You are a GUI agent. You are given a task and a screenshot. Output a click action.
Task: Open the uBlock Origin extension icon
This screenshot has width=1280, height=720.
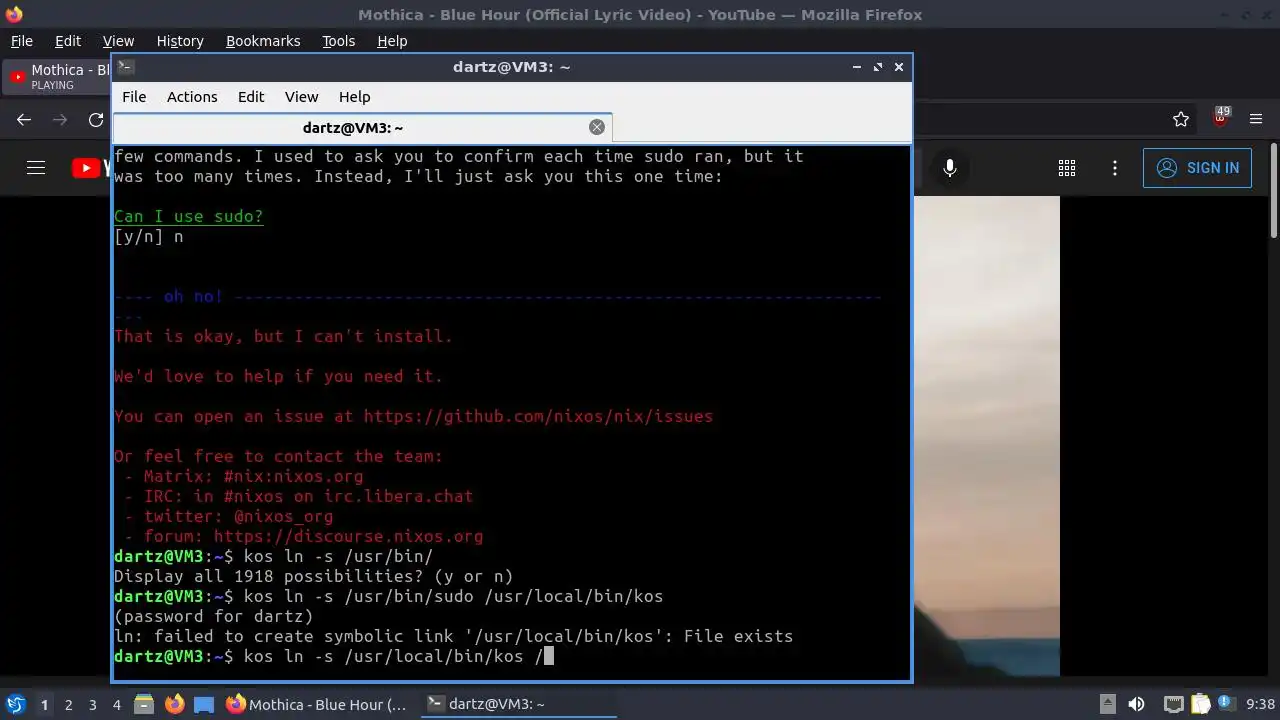click(1220, 118)
